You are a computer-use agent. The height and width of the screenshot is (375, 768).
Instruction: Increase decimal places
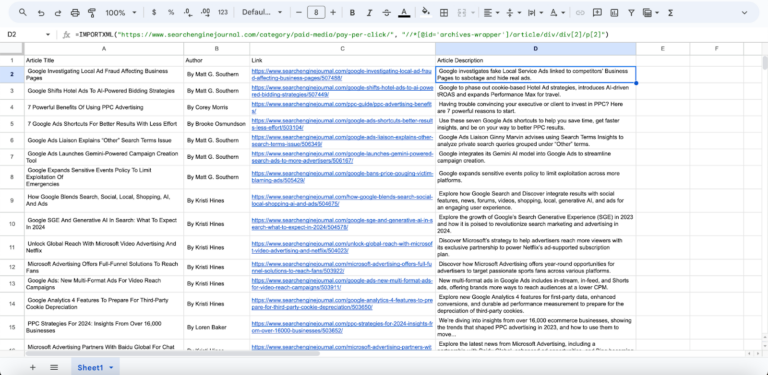point(206,13)
